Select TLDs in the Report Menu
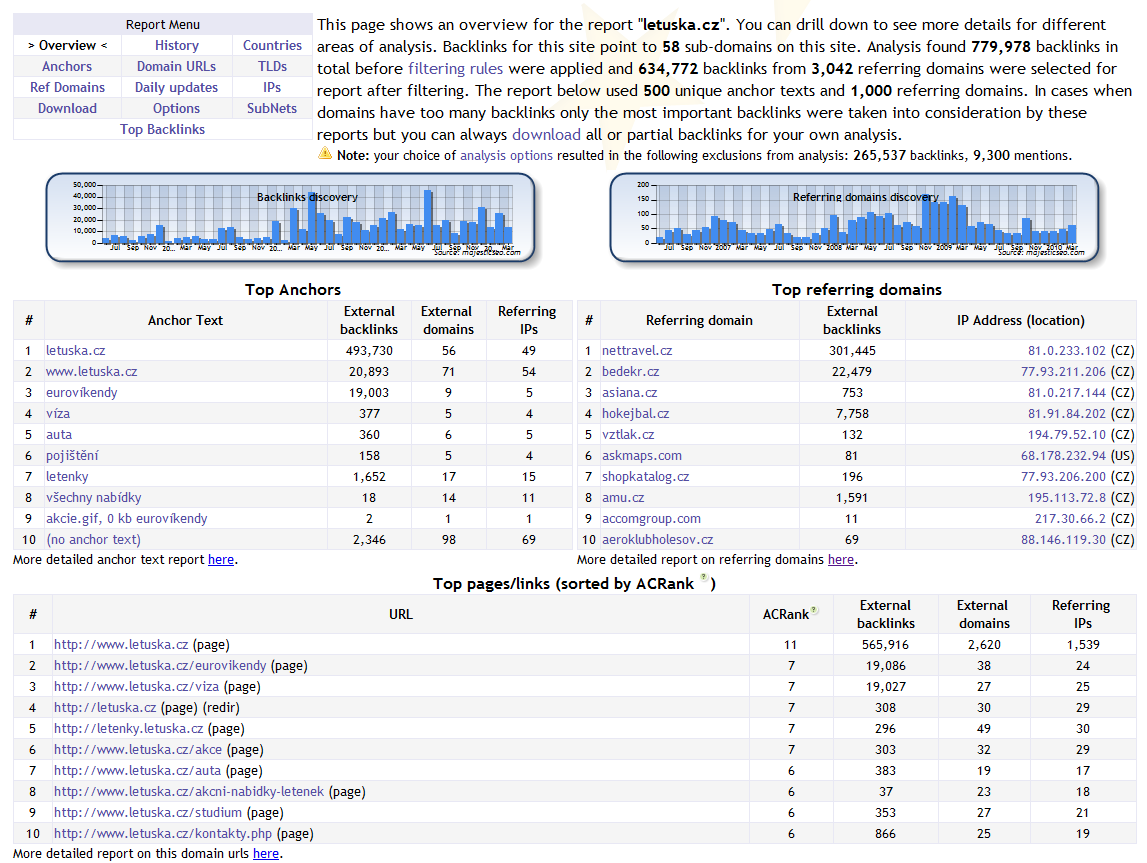This screenshot has width=1147, height=863. [272, 67]
